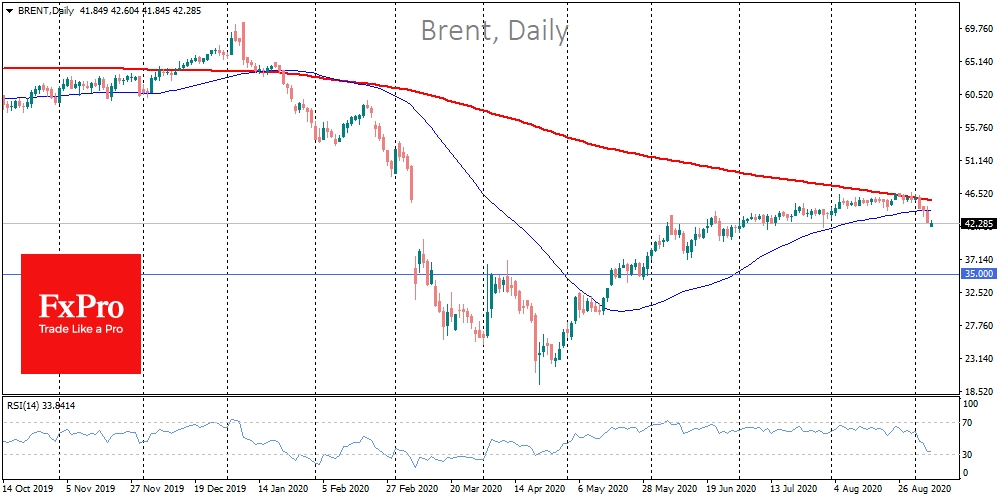Click the blue 35.000 level label

coord(979,274)
